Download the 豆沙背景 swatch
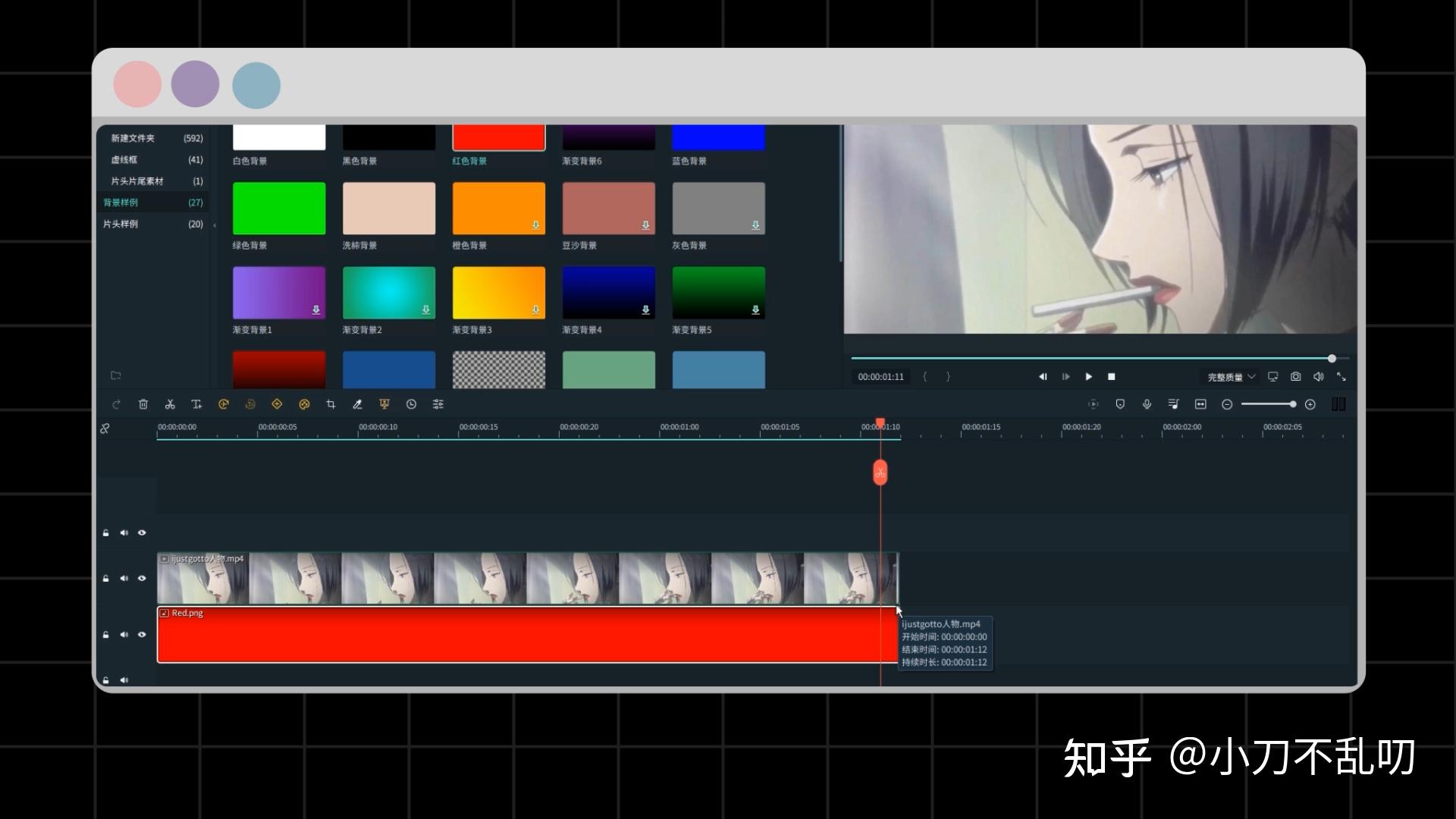Viewport: 1456px width, 819px height. [645, 225]
